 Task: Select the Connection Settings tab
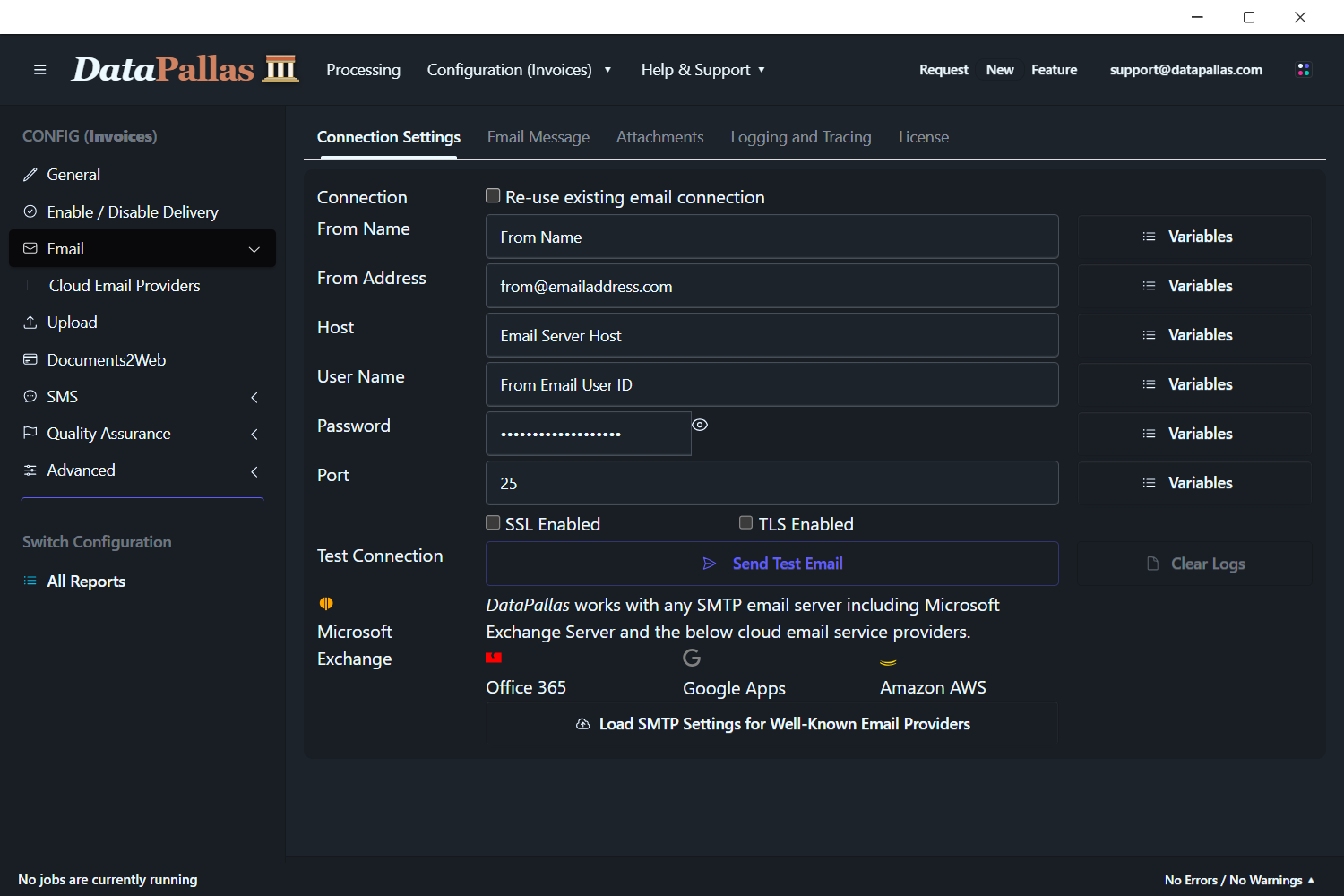pyautogui.click(x=389, y=137)
